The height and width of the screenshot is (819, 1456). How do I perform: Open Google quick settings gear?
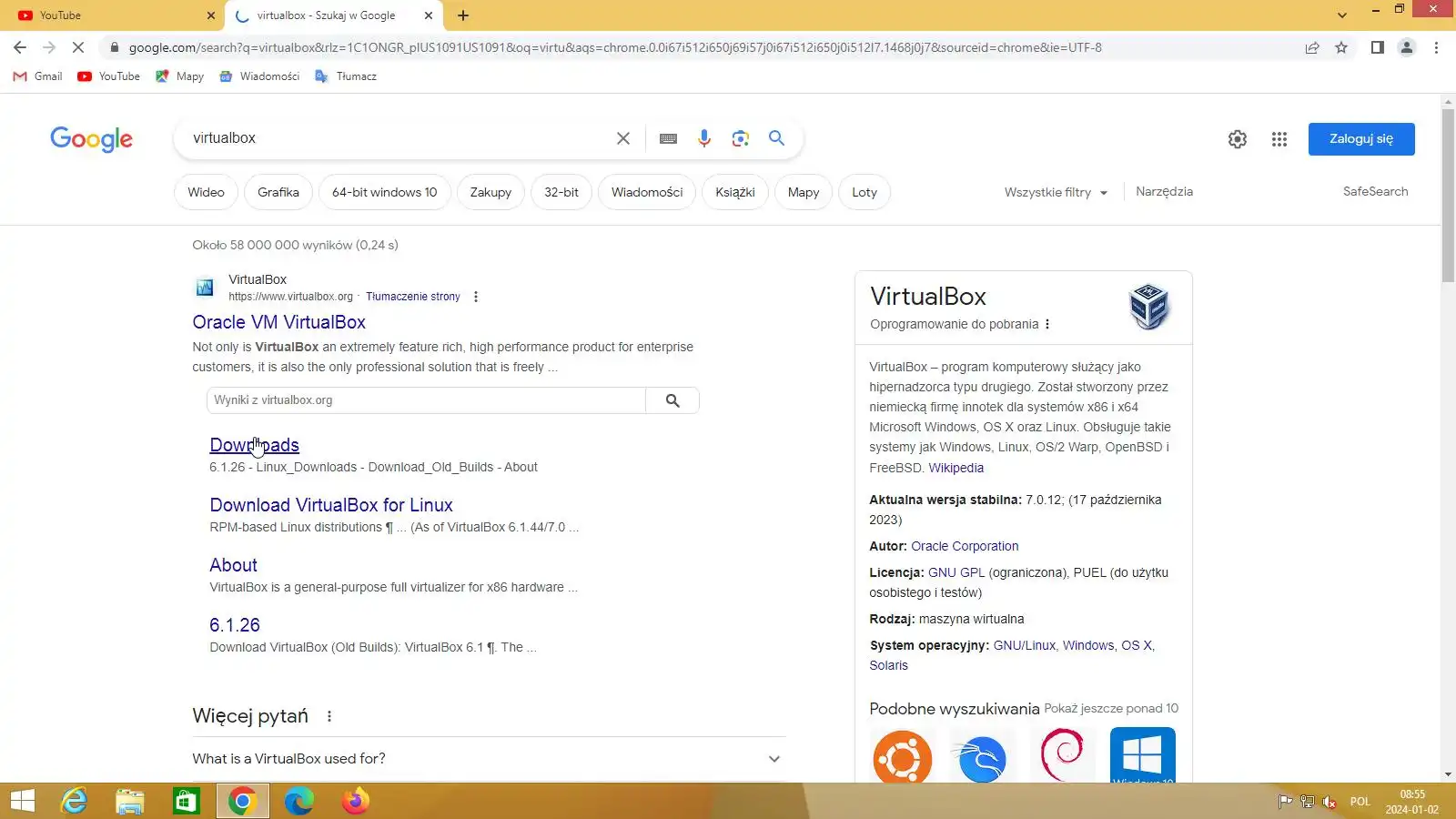[x=1238, y=139]
